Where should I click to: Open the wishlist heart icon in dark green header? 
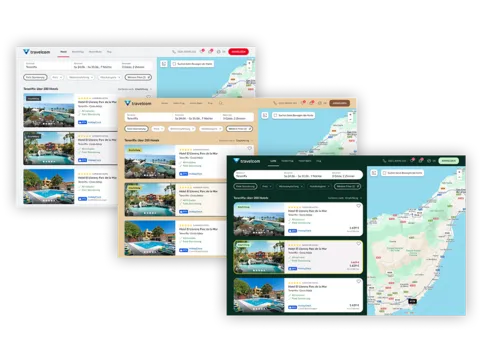point(412,161)
